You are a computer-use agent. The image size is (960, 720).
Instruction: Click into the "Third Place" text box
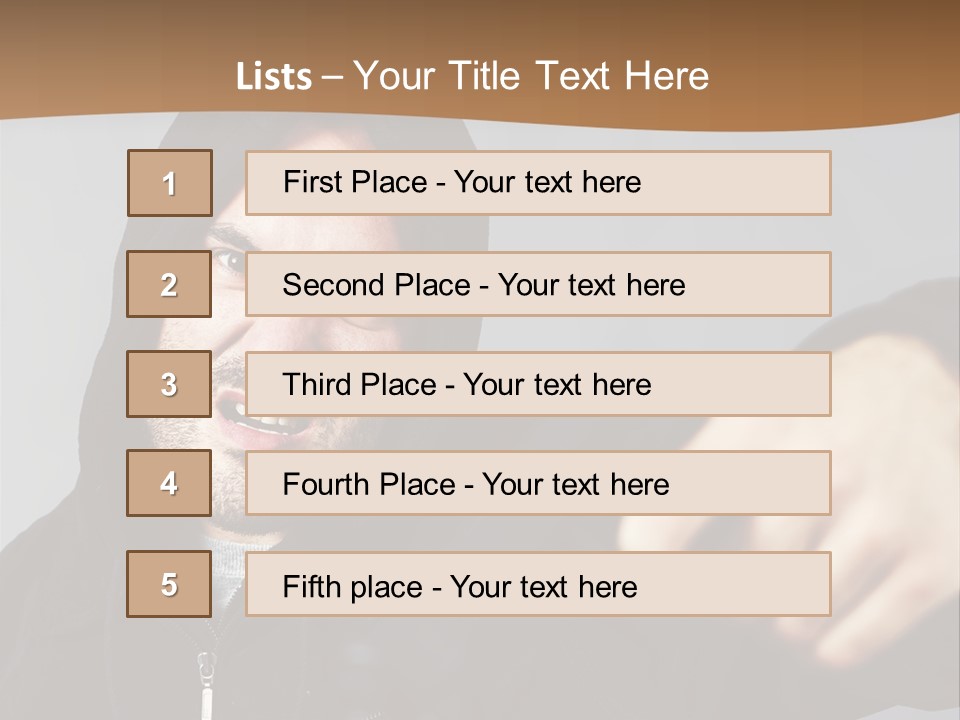[538, 384]
